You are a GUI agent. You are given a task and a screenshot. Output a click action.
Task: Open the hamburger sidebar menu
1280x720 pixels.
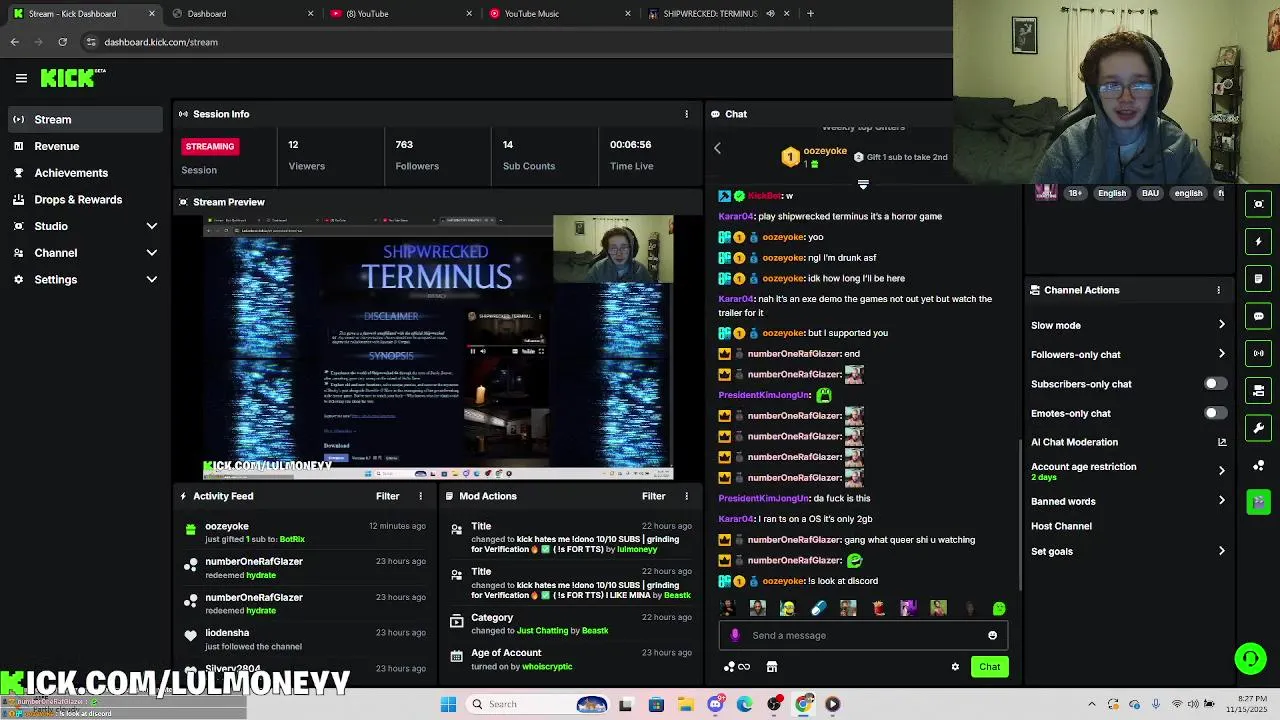click(21, 78)
